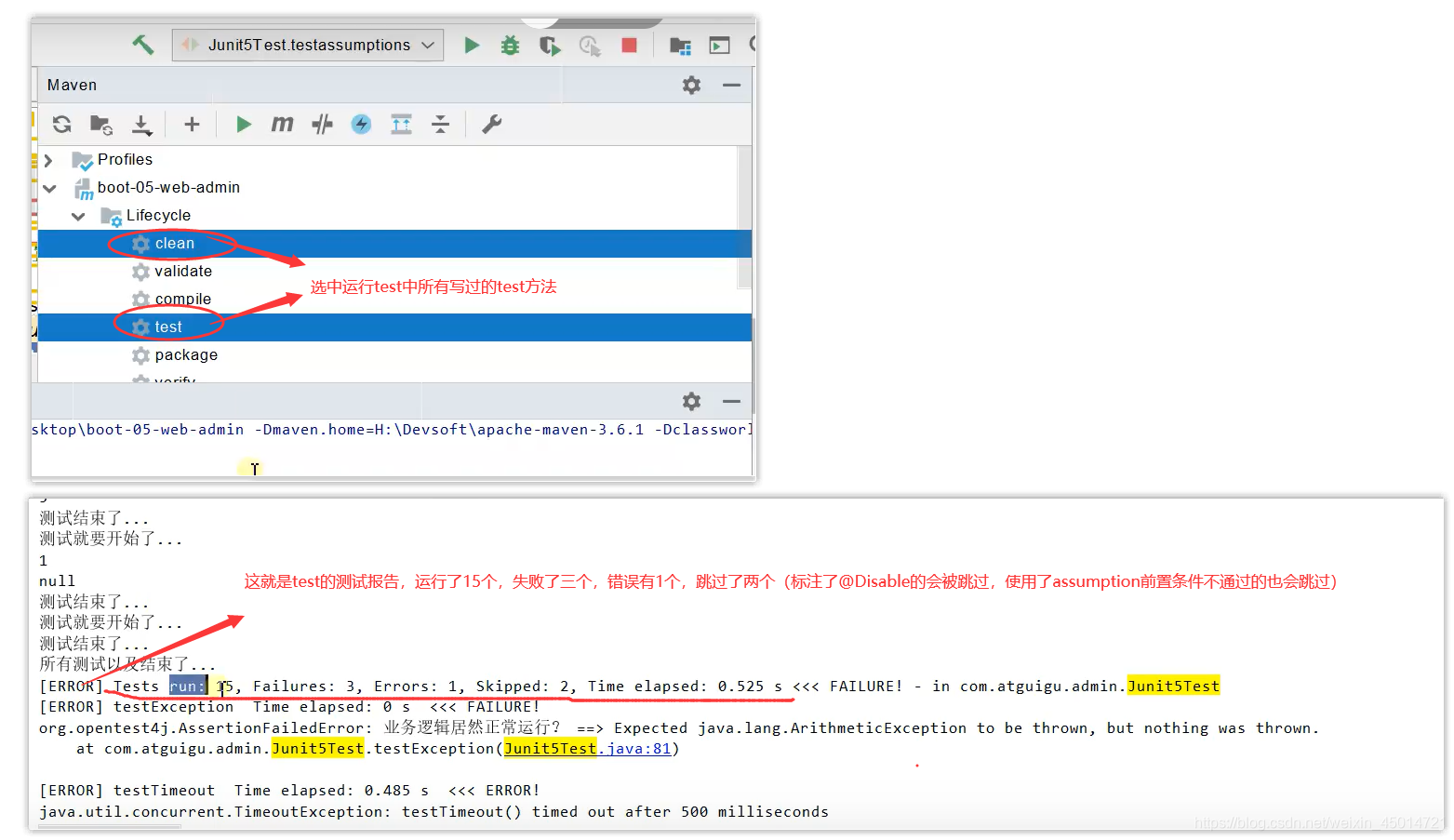Click the '所有测试以及结束了...' console line
Image resolution: width=1454 pixels, height=840 pixels.
[127, 664]
